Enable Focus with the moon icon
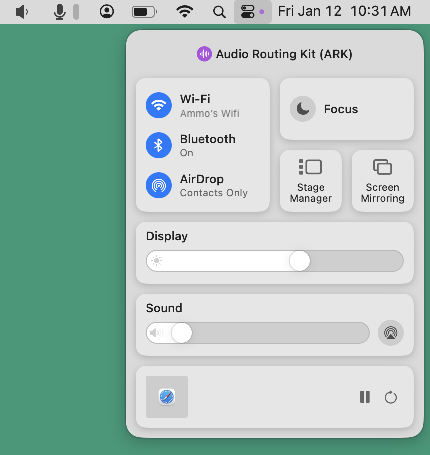430x455 pixels. 303,109
